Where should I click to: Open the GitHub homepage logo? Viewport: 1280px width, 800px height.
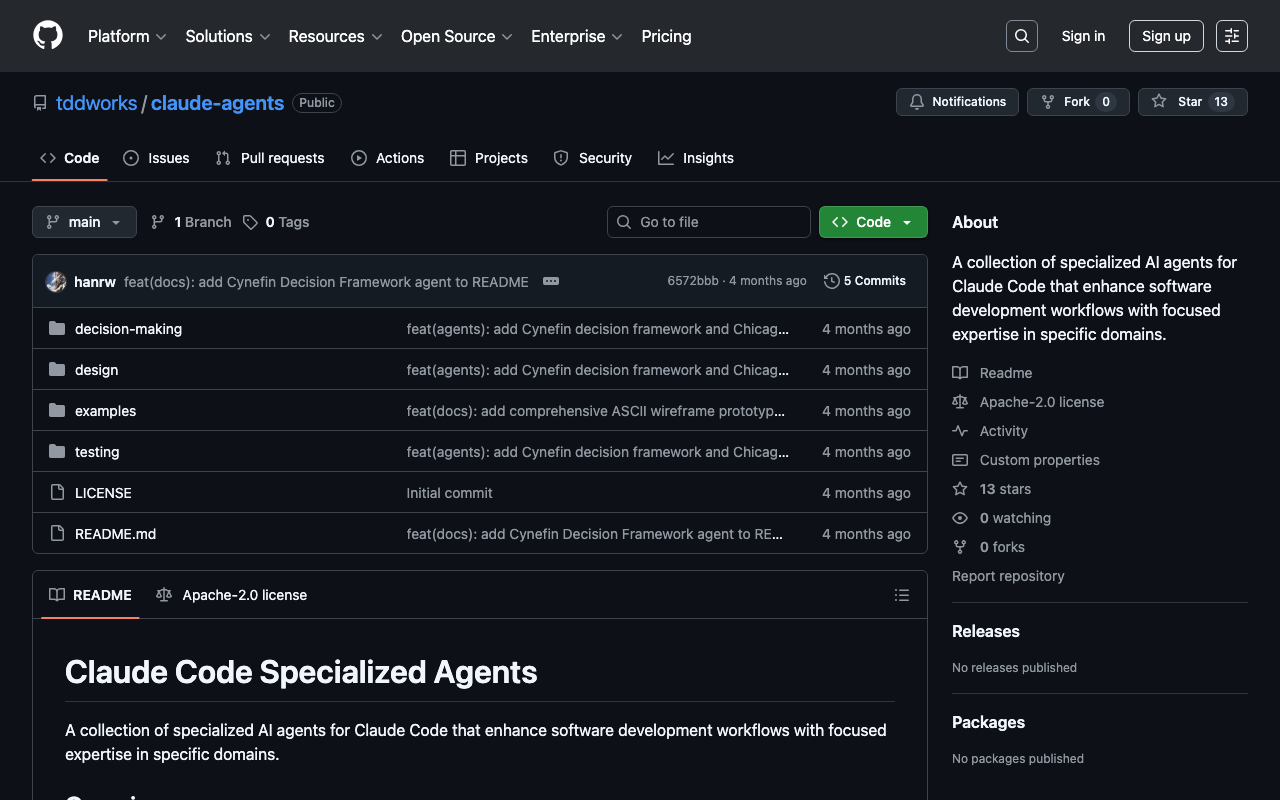[48, 36]
